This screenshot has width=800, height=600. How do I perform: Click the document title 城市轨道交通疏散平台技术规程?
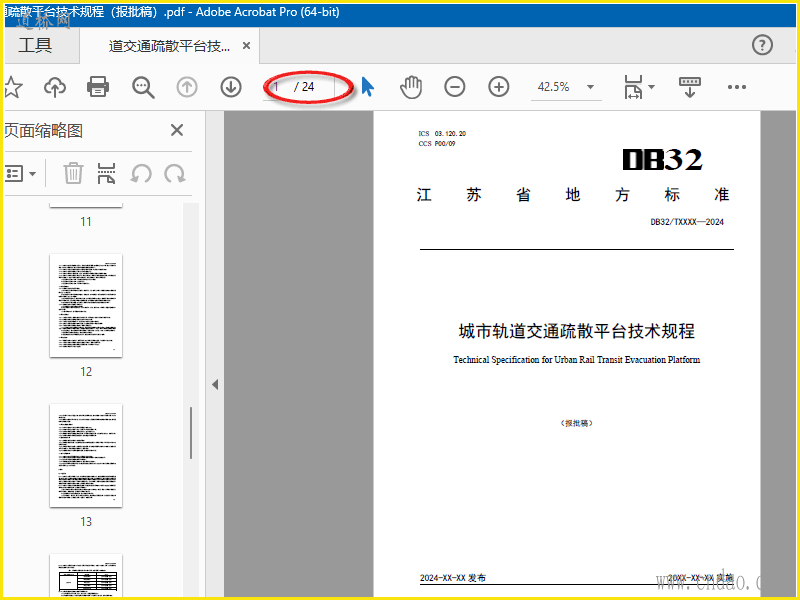(x=577, y=331)
